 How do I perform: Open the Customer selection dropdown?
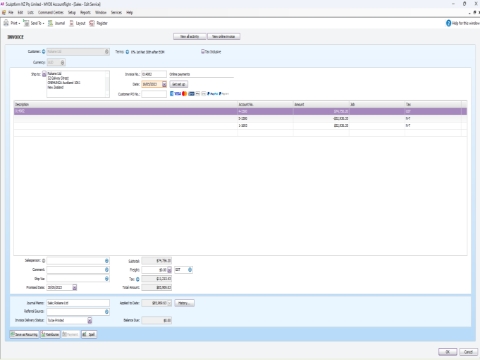click(x=107, y=52)
